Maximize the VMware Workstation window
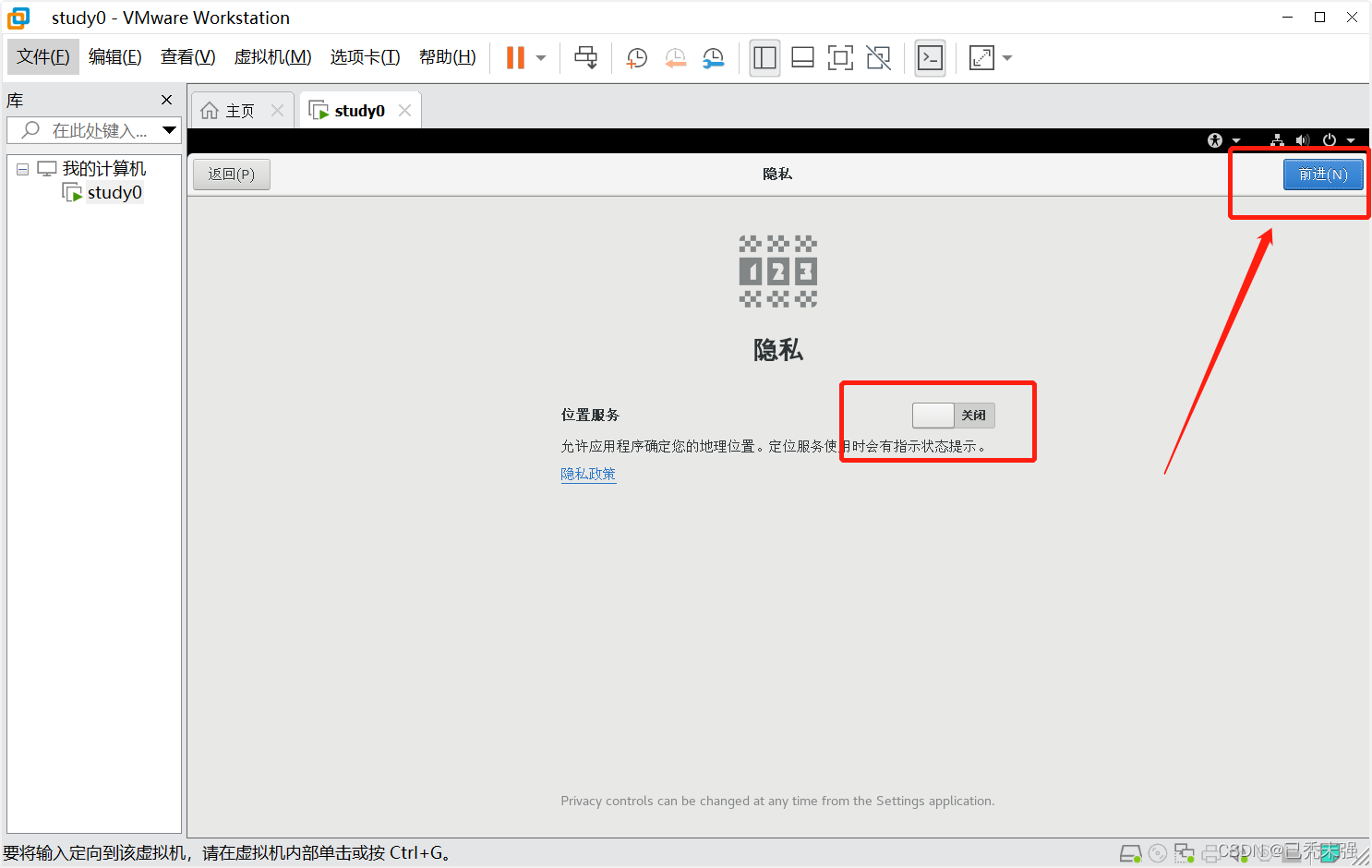 (x=1320, y=17)
